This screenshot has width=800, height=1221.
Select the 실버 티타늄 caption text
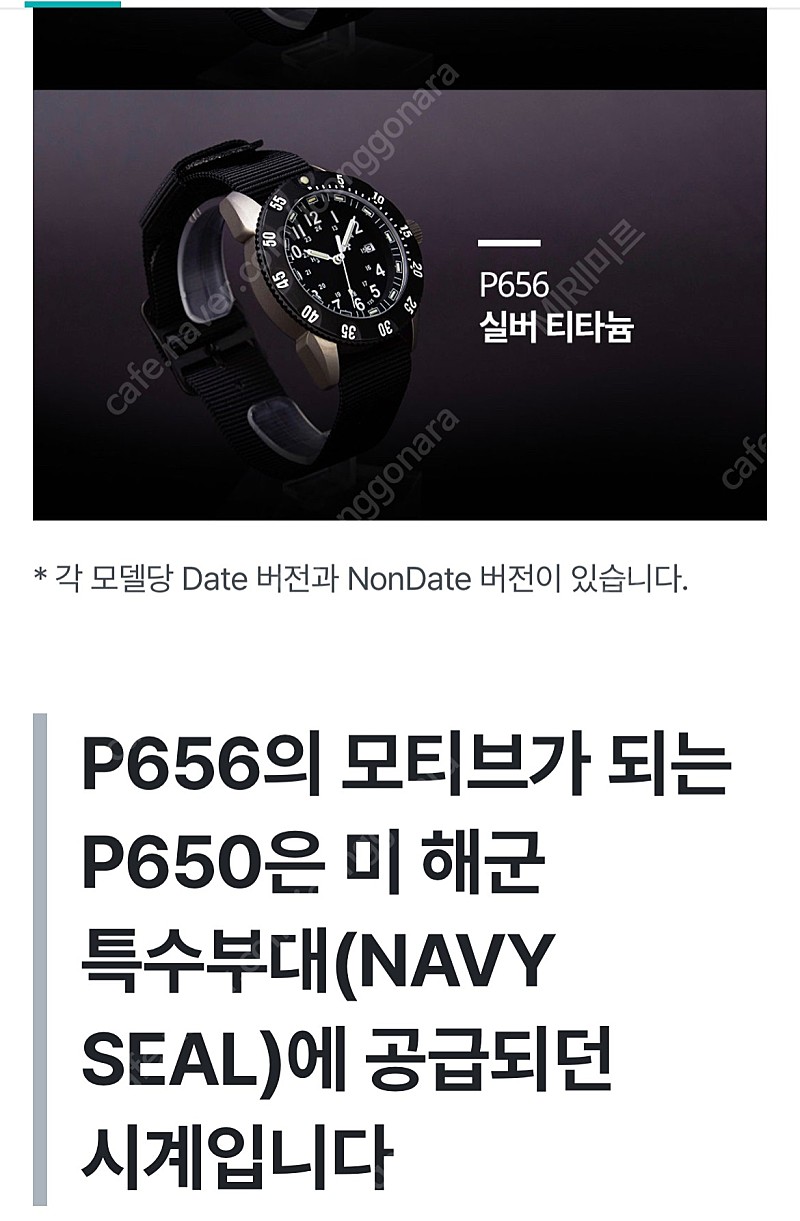click(555, 327)
